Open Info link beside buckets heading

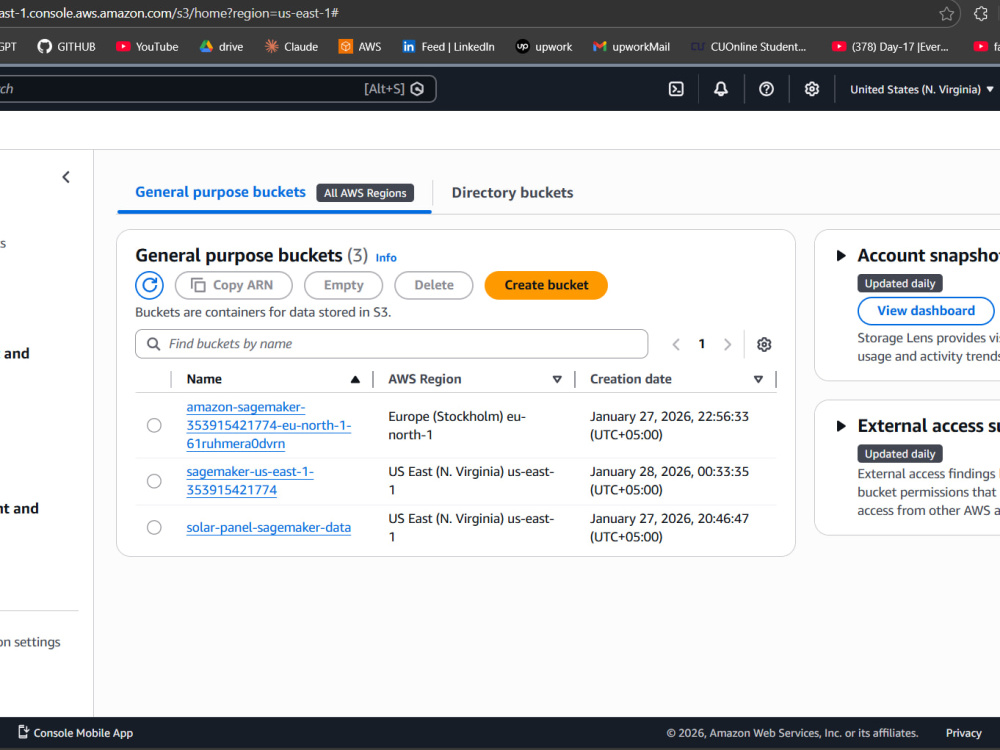[386, 258]
